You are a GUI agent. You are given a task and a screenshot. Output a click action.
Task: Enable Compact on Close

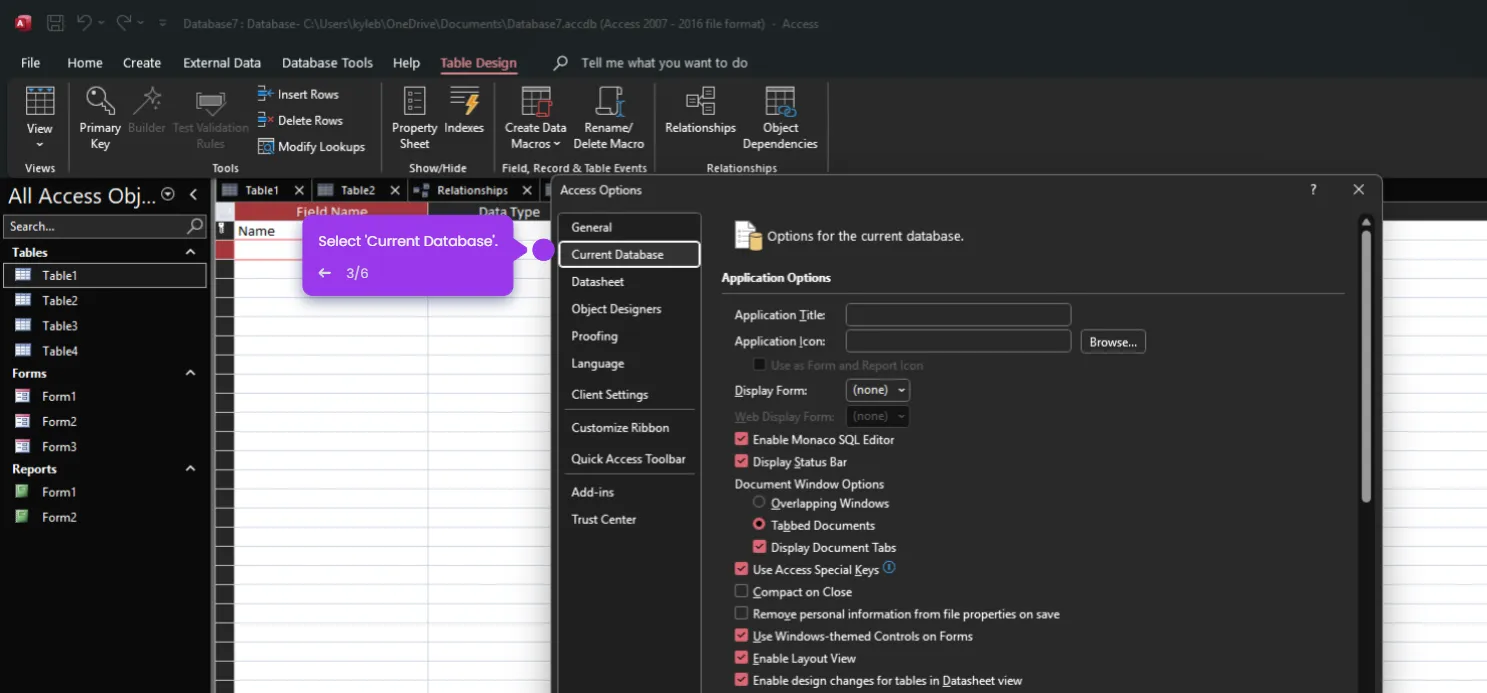coord(741,591)
